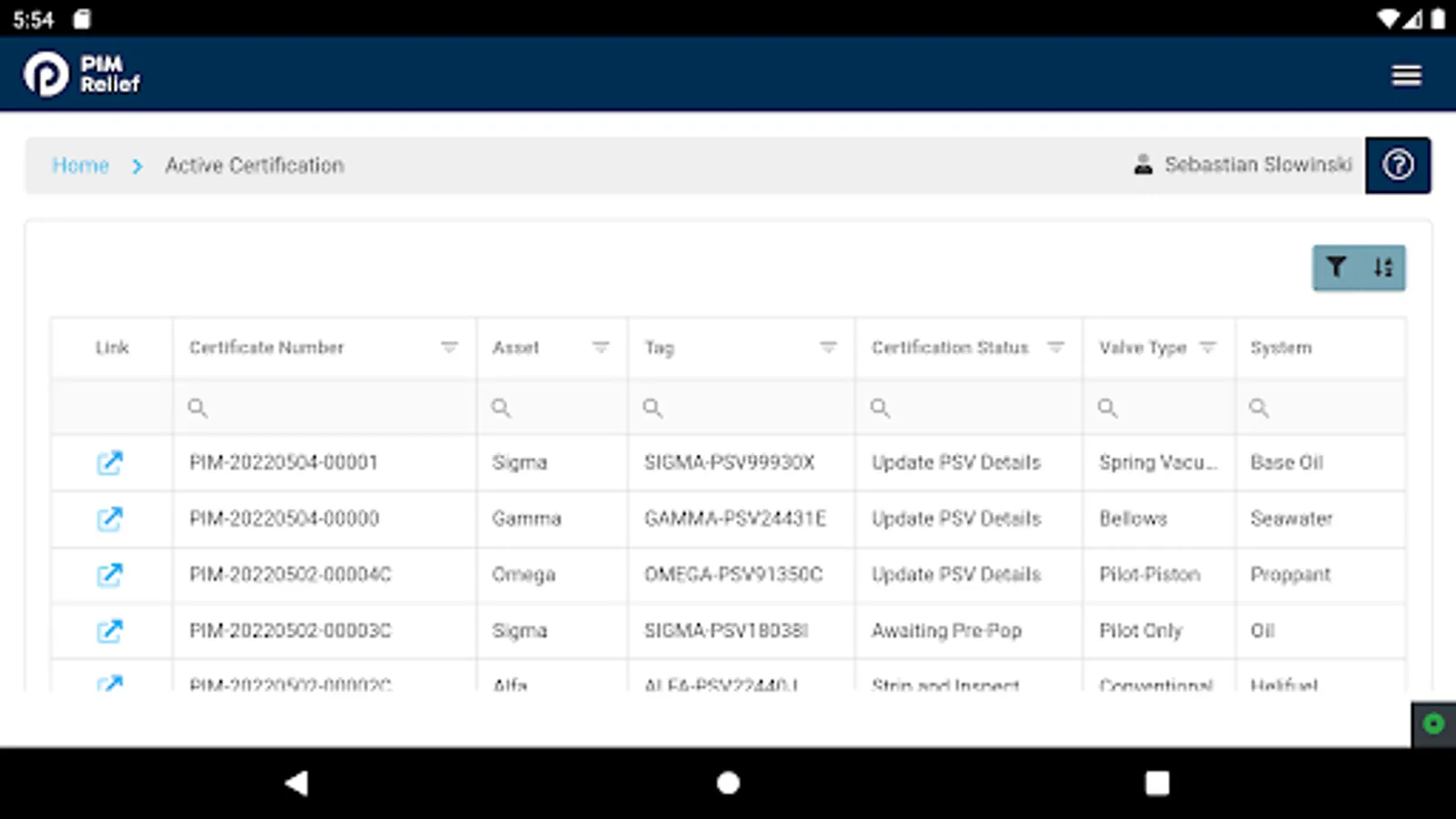The image size is (1456, 819).
Task: Open help via the question mark icon
Action: 1399,165
